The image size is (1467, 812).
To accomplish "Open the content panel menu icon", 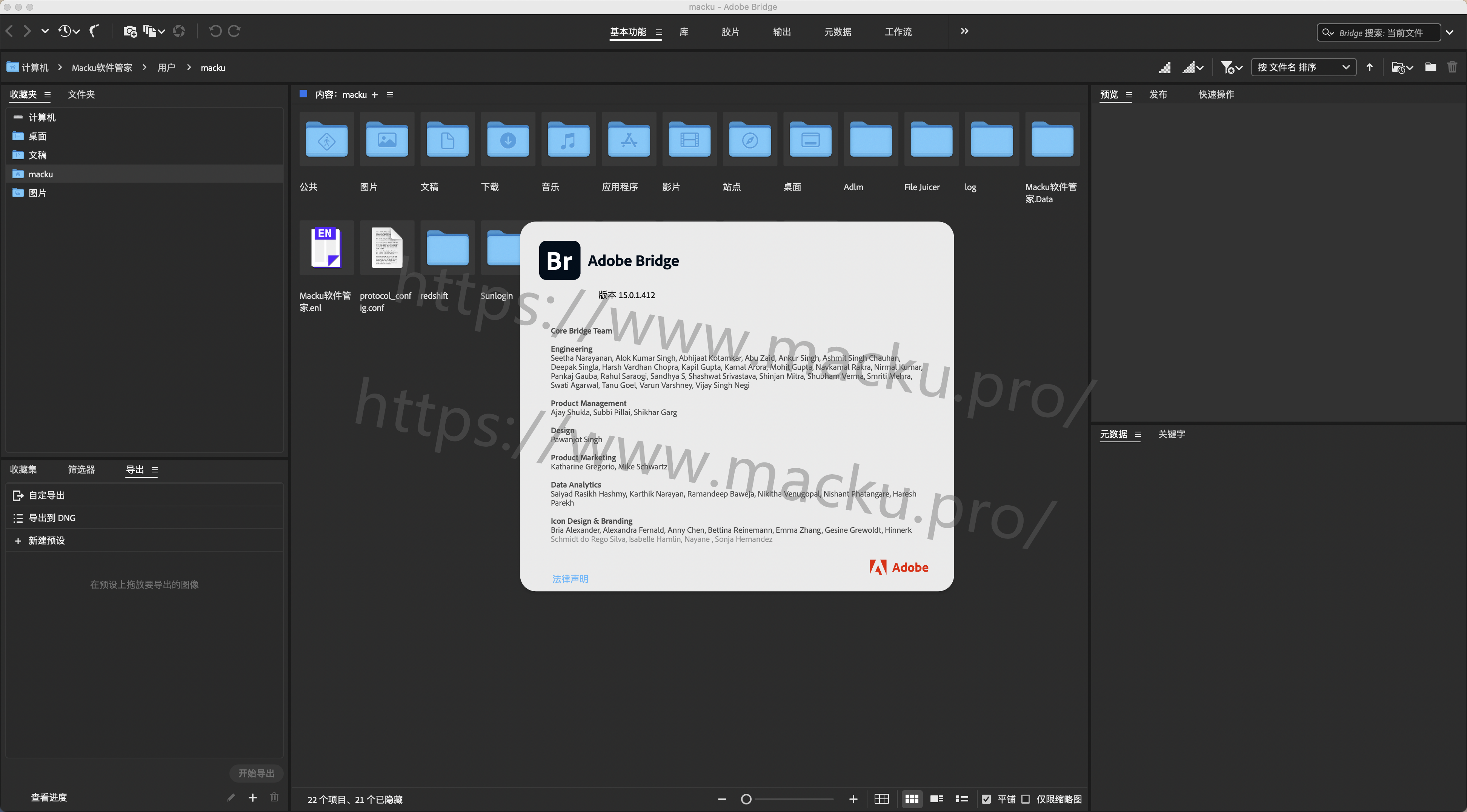I will [x=390, y=95].
